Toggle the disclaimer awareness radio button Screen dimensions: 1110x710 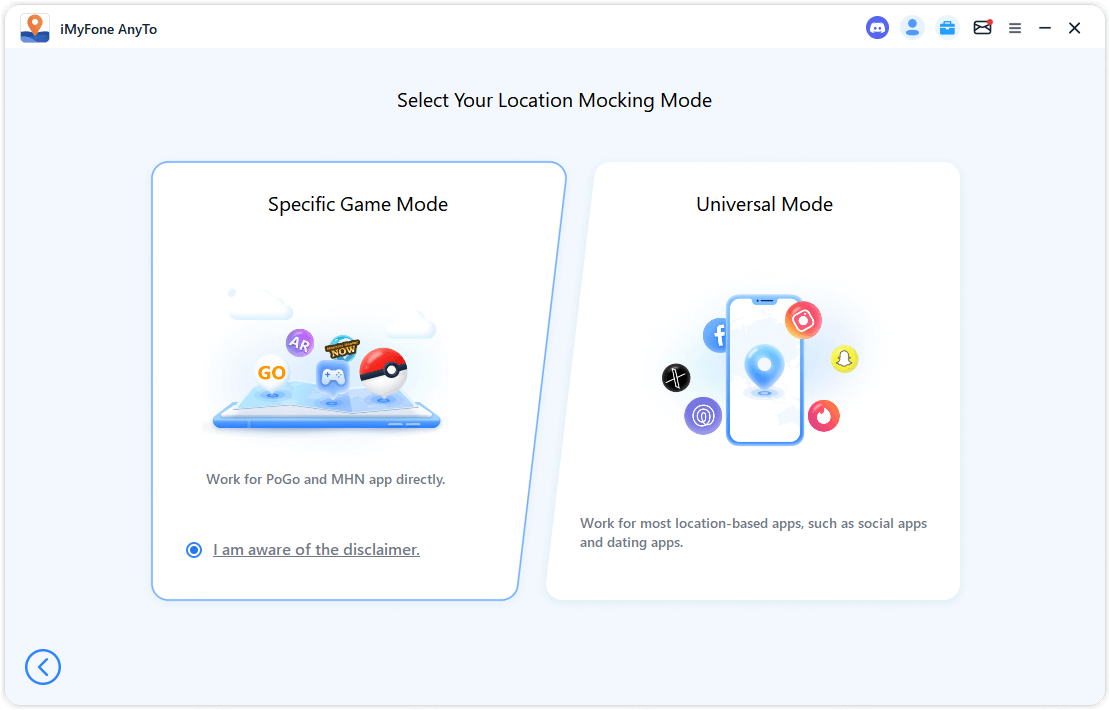pos(194,550)
